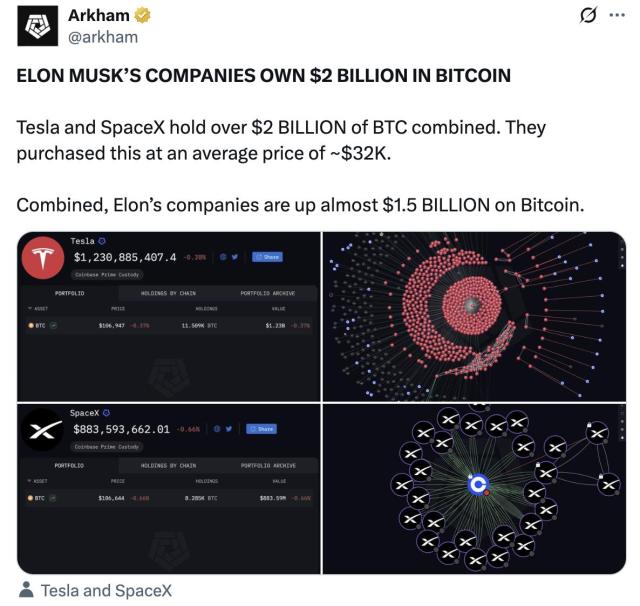Switch to Portfolio Archive tab for SpaceX
Viewport: 640px width, 606px height.
268,465
